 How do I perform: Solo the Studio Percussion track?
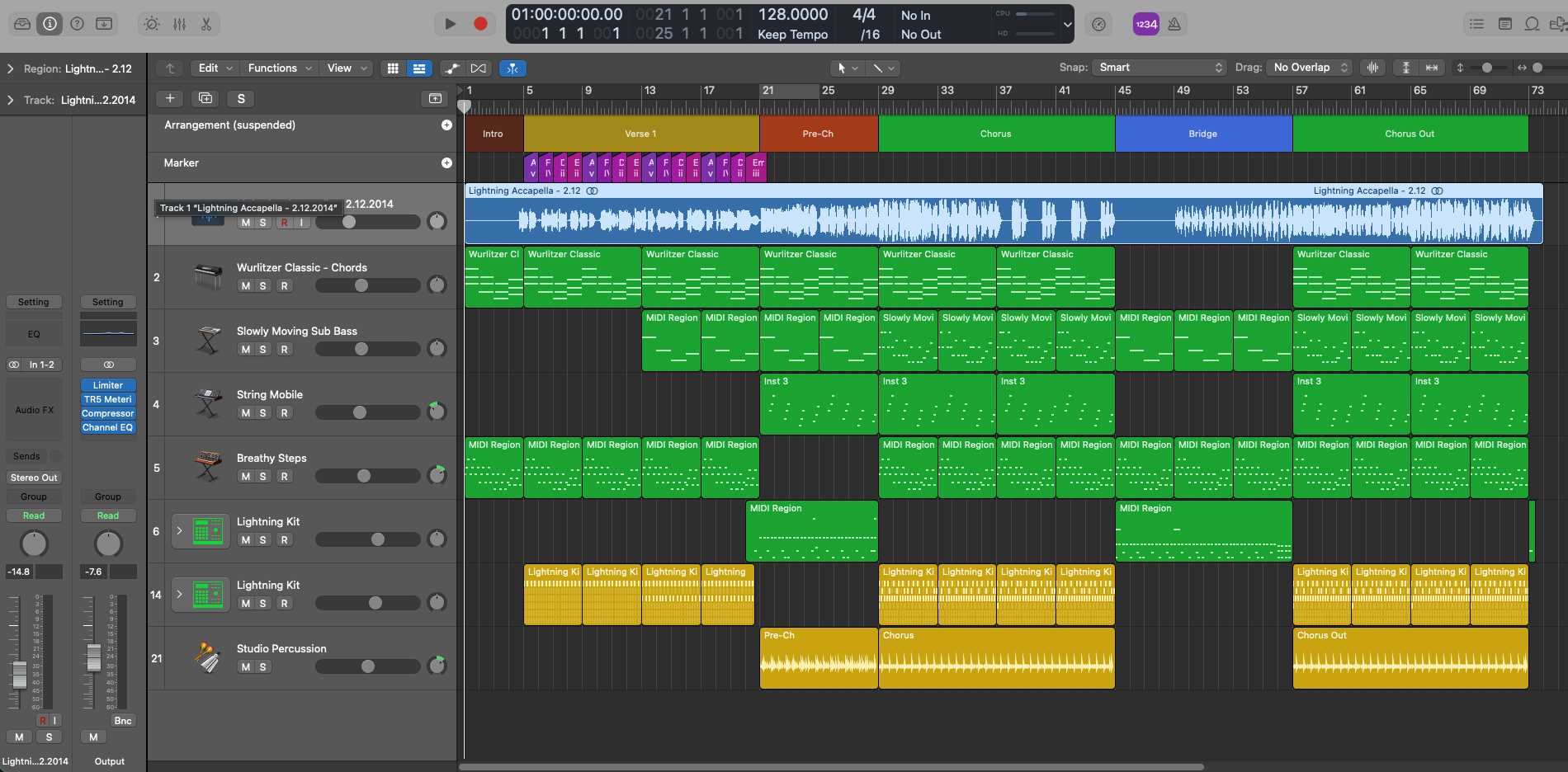pyautogui.click(x=263, y=667)
